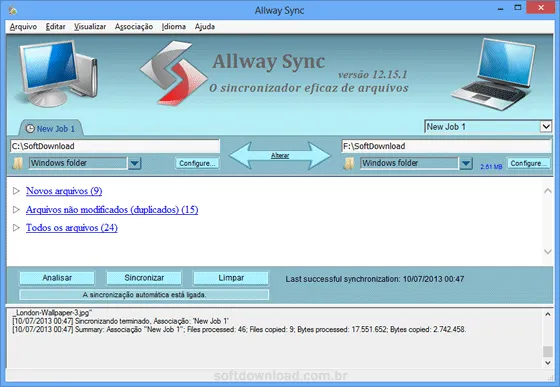Open the Idioma menu
Screen dimensions: 560x387
coord(174,27)
